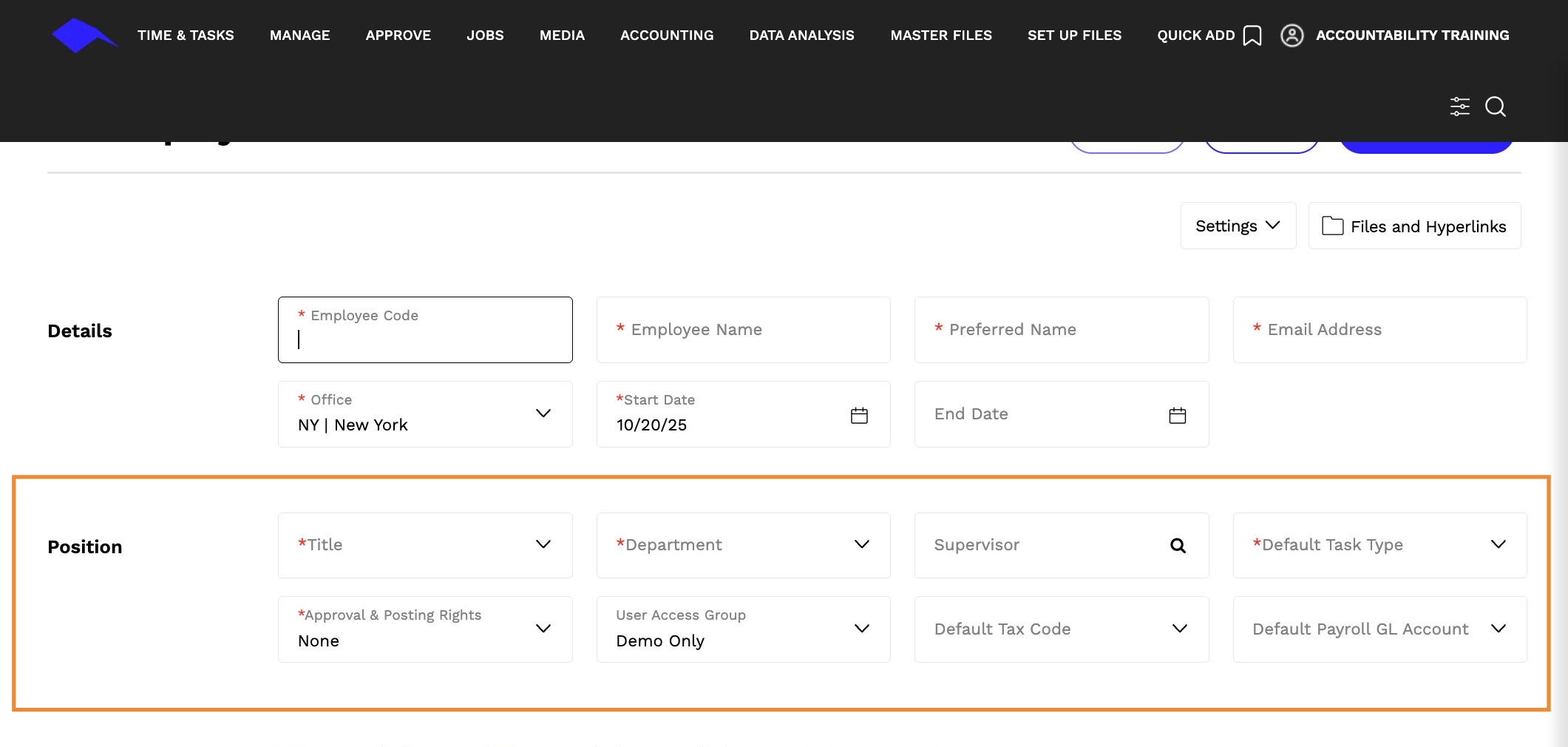Click the Supervisor search icon

coord(1178,546)
